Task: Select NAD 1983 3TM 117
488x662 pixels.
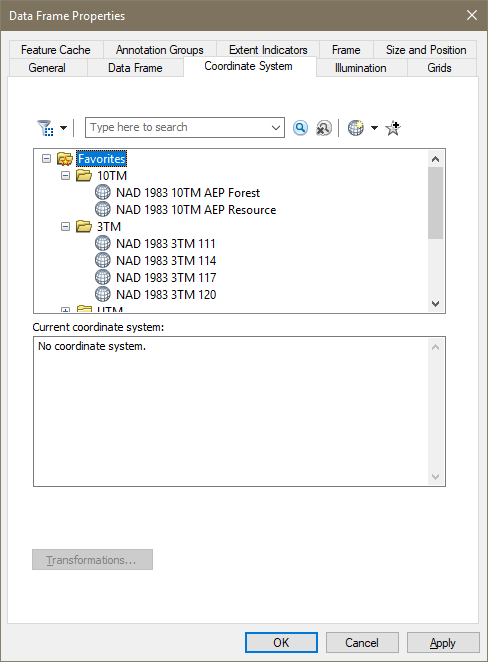Action: (x=166, y=278)
